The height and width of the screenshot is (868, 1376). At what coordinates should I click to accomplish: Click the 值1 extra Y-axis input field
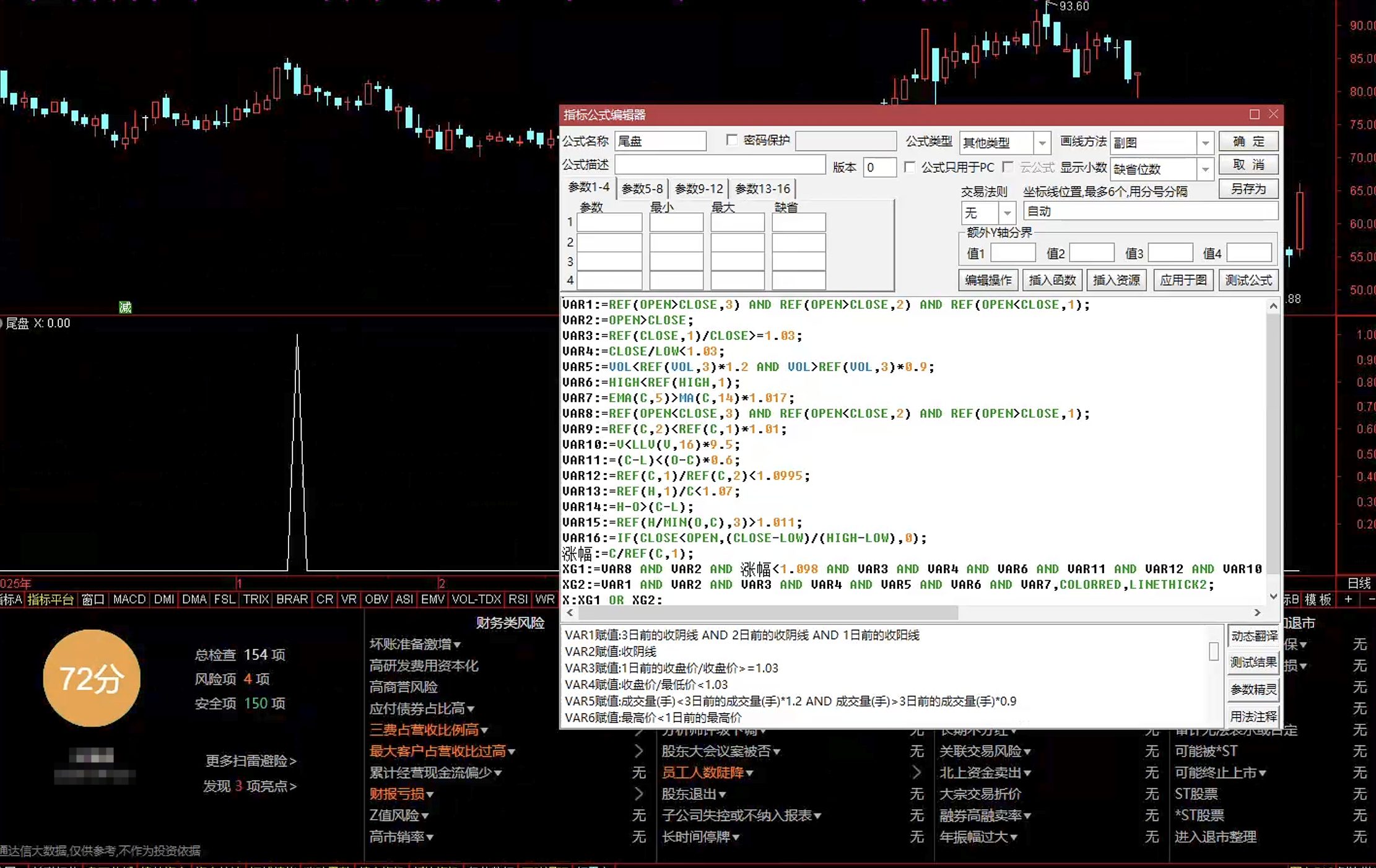[x=1013, y=253]
